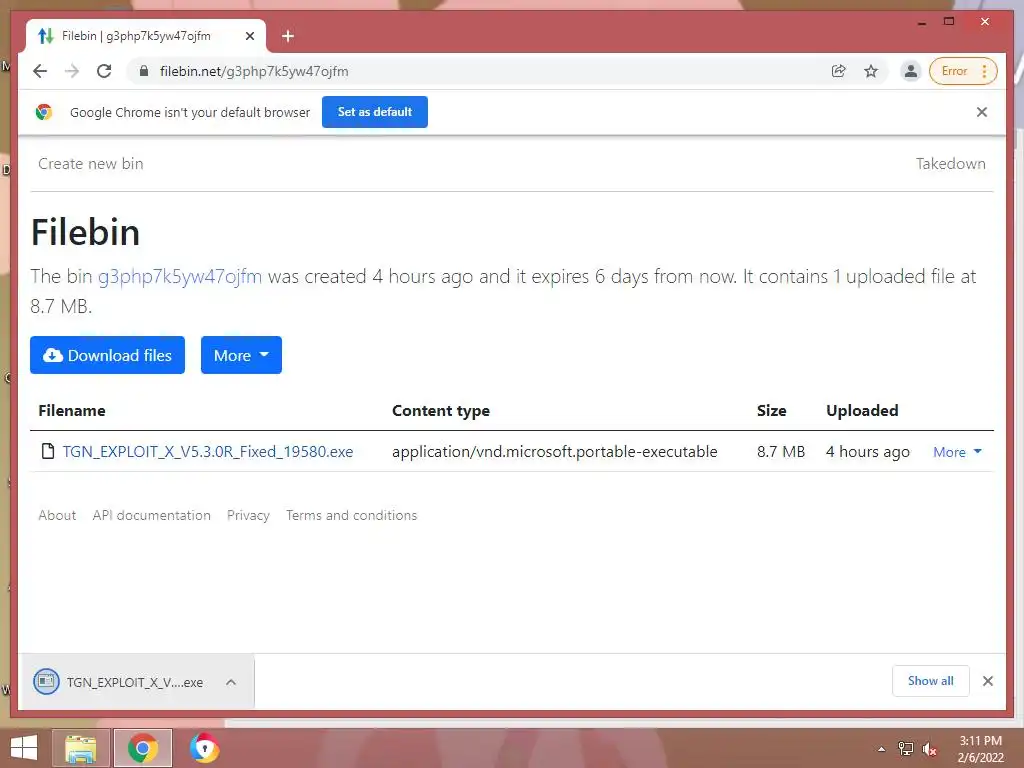This screenshot has height=768, width=1024.
Task: Open the taskbar clock showing 3:11 PM
Action: click(980, 749)
